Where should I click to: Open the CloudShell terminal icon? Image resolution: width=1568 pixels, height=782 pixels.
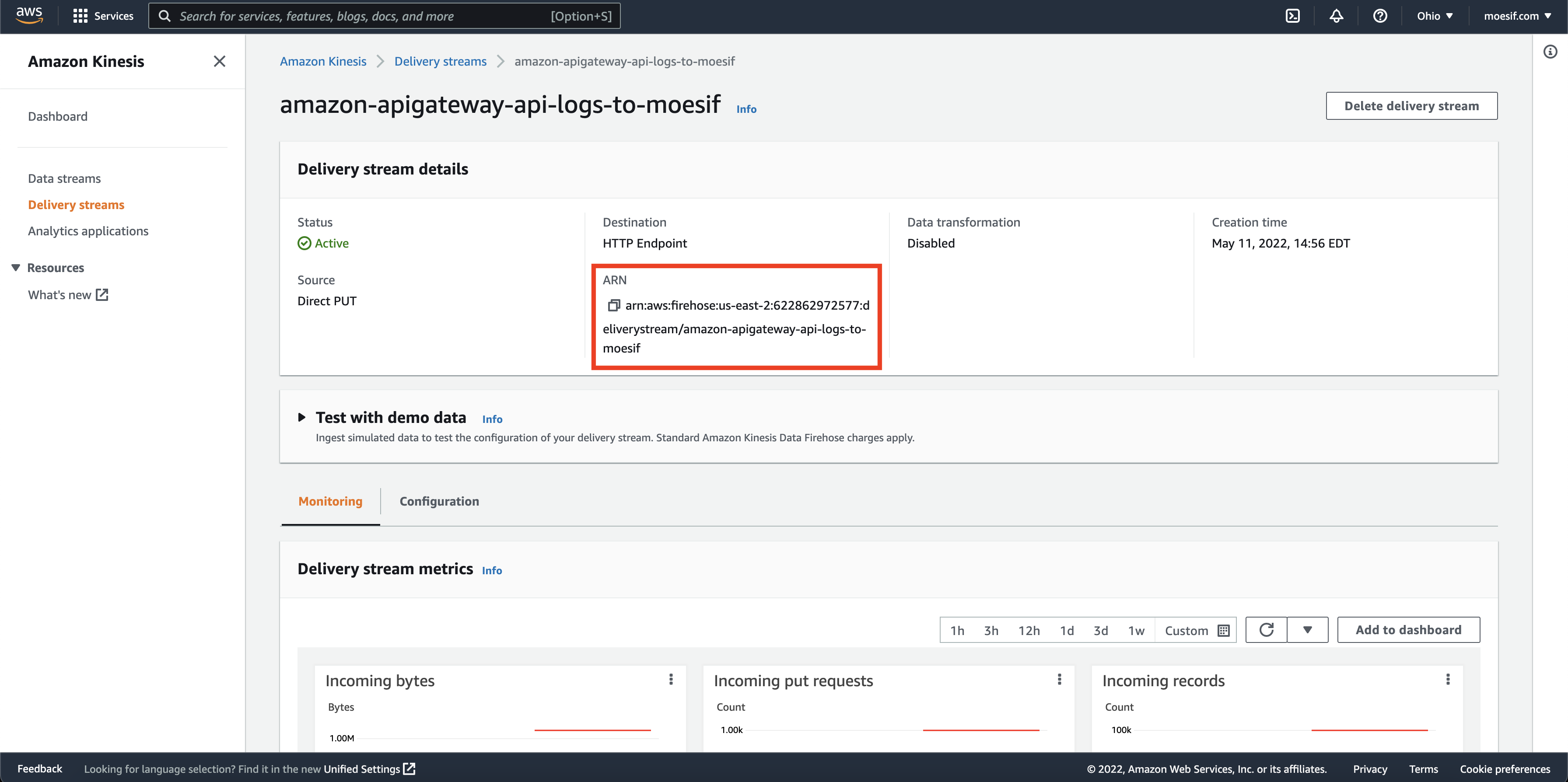1292,16
